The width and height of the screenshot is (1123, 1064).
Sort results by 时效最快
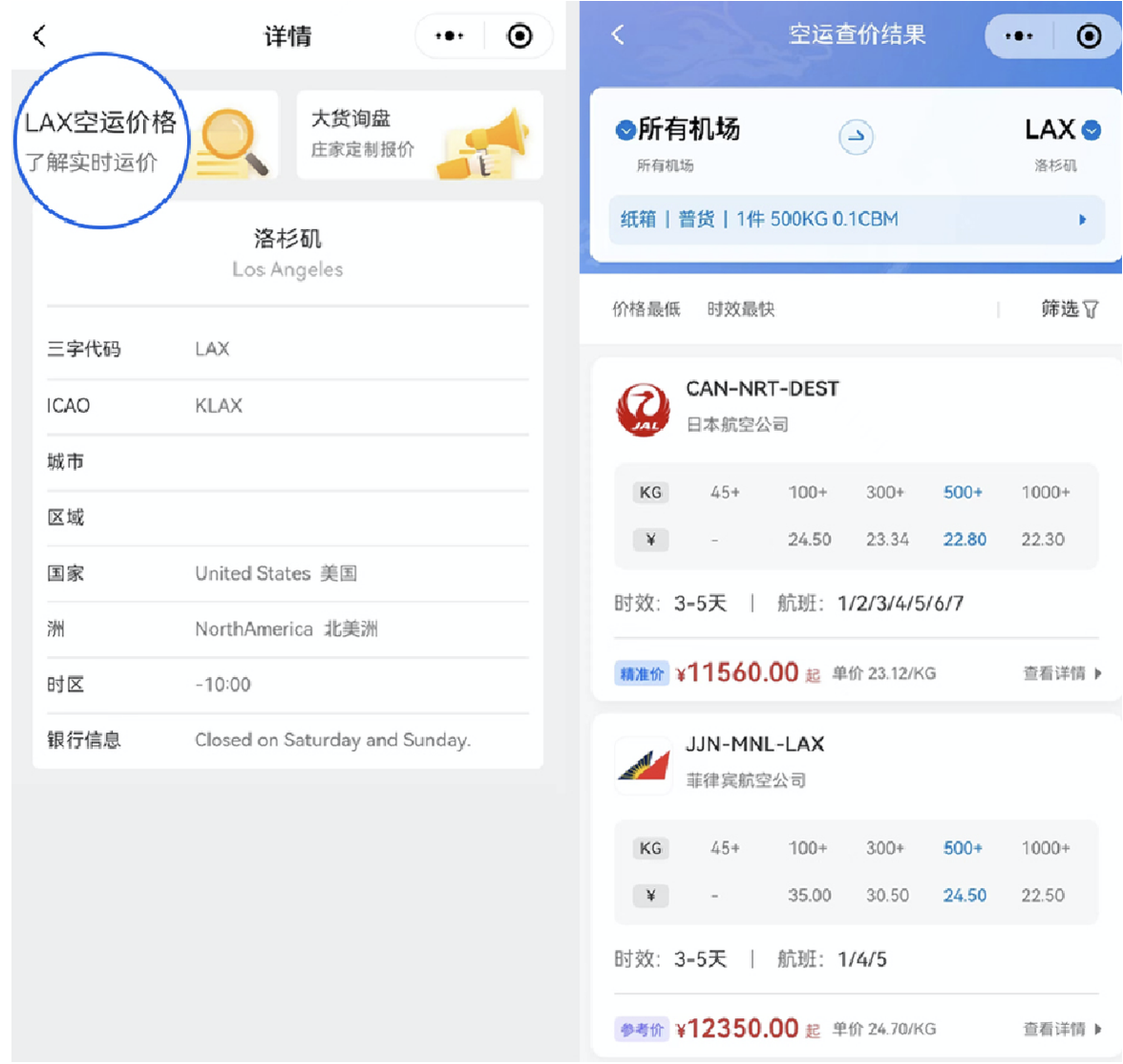[x=740, y=309]
